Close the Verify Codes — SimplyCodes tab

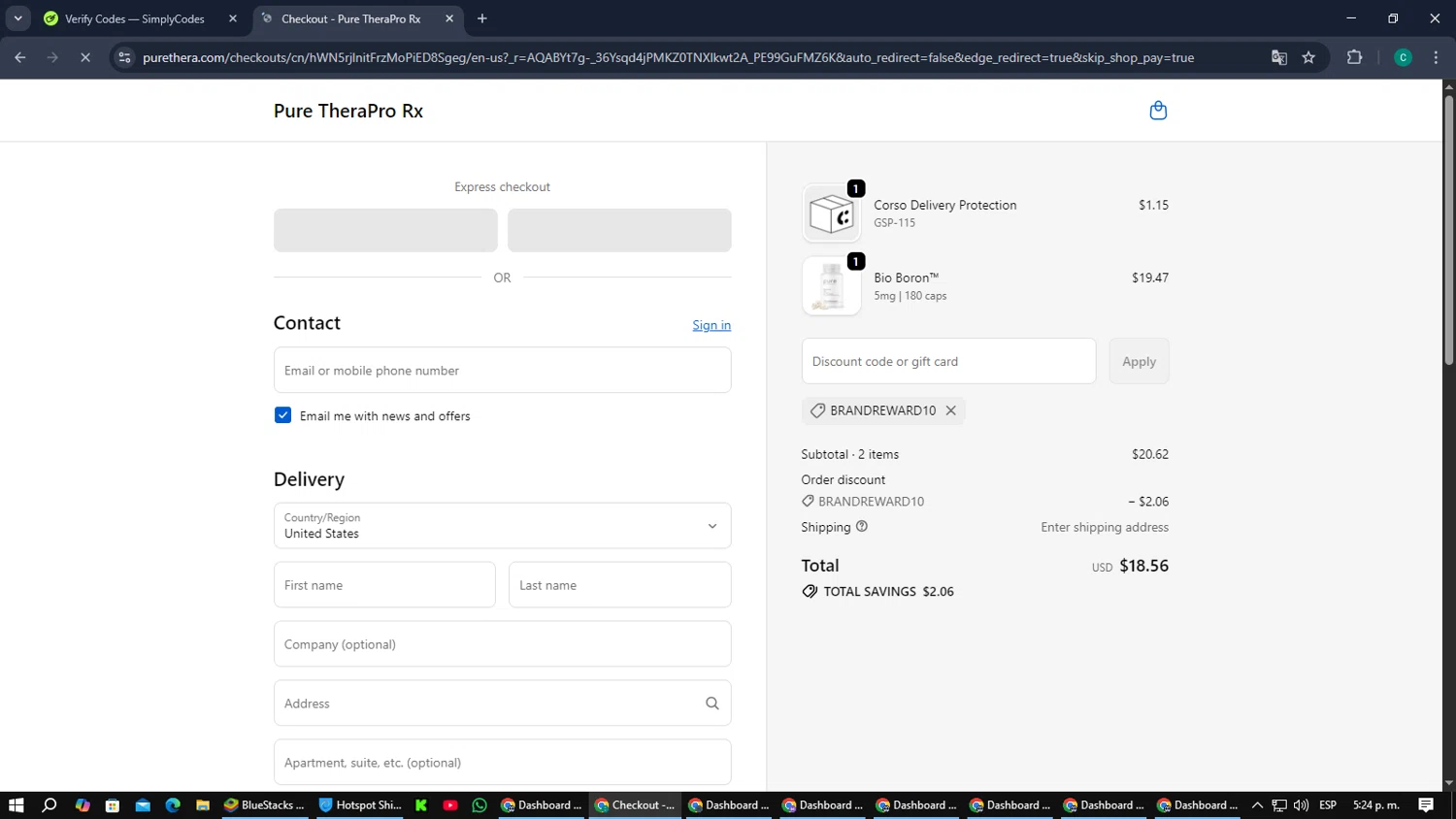(233, 18)
